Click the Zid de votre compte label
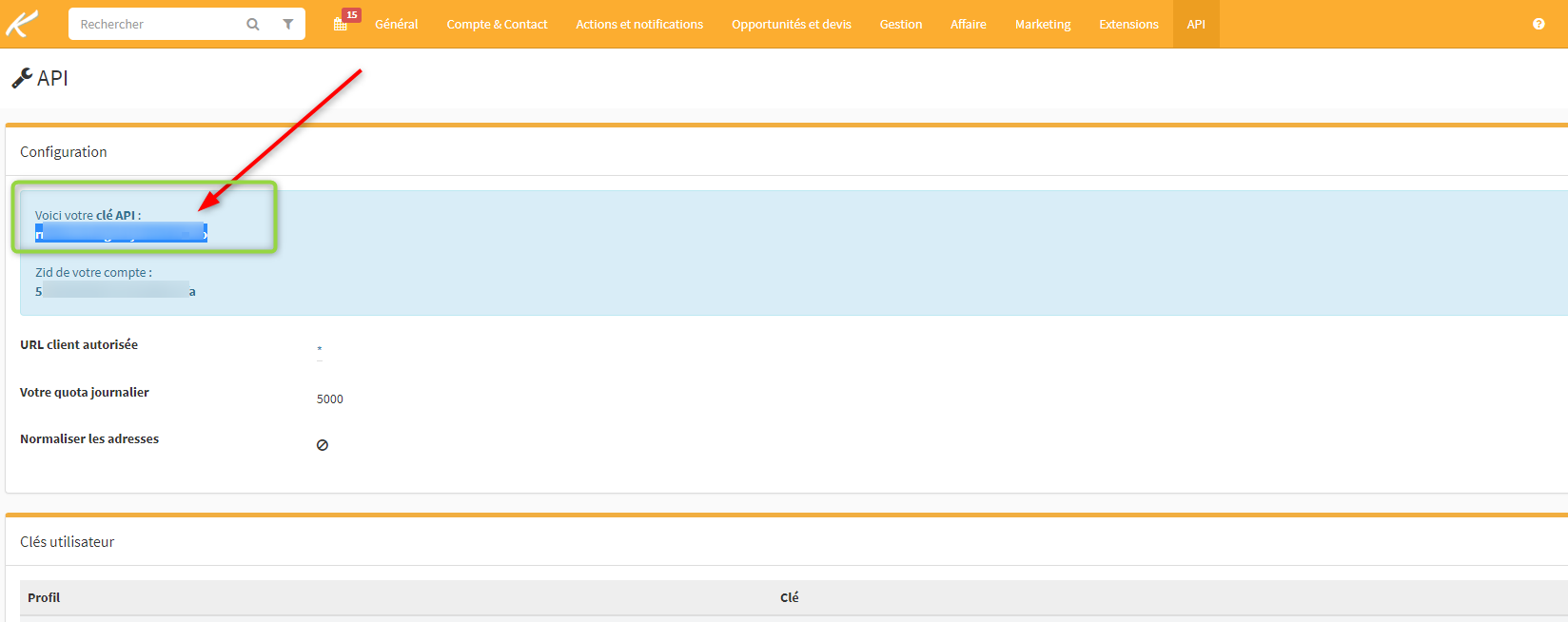Image resolution: width=1568 pixels, height=622 pixels. 93,273
